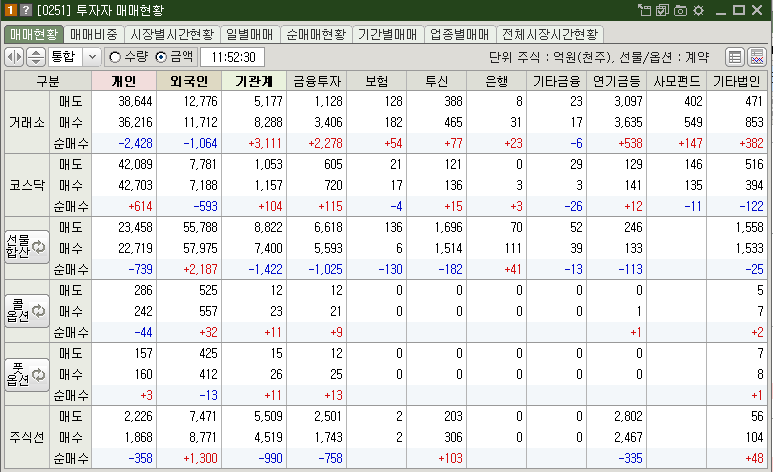Click the +1,300 외국인 stock futures value

tap(200, 458)
